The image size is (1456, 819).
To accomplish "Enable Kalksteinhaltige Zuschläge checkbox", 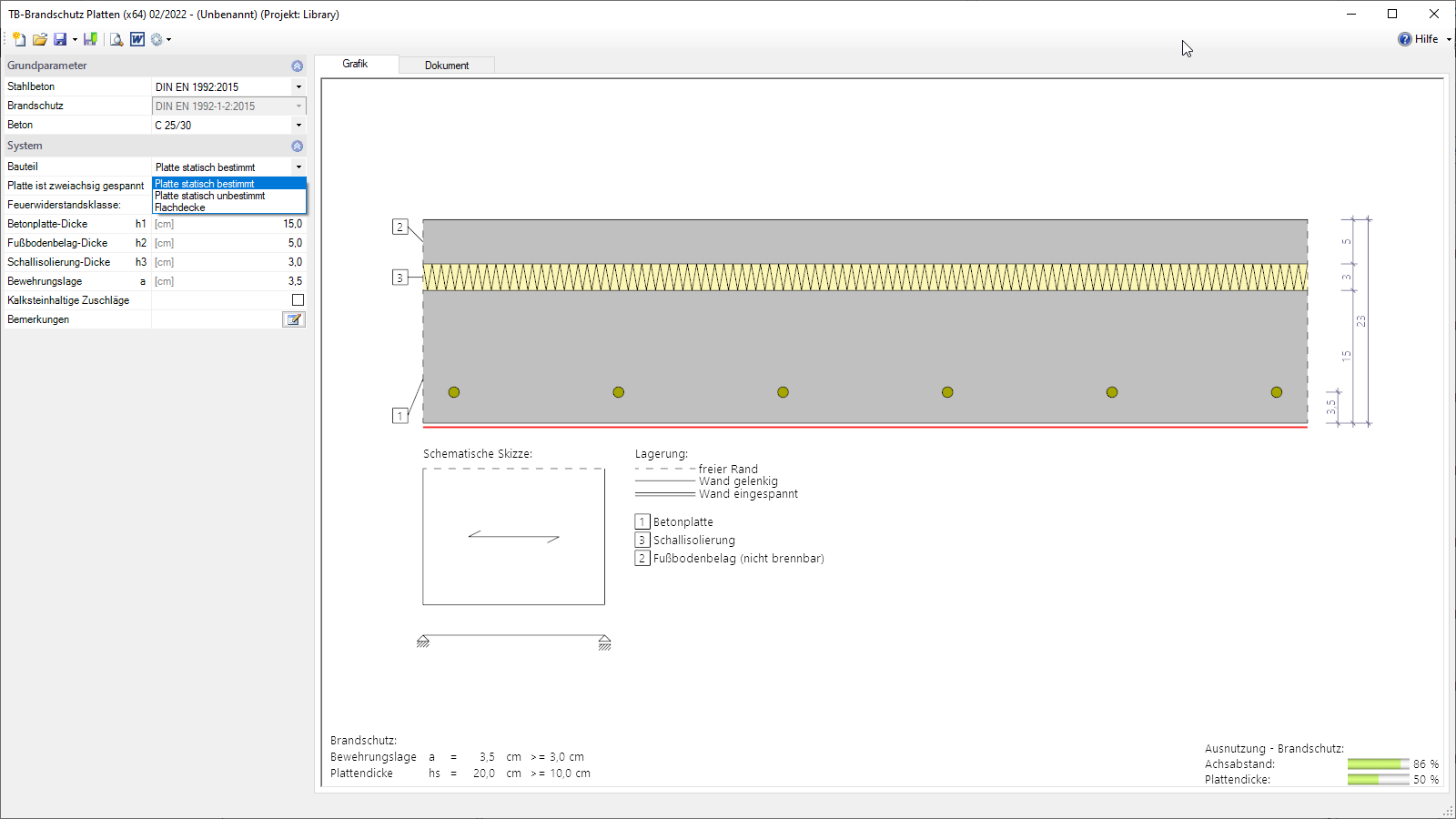I will coord(298,300).
